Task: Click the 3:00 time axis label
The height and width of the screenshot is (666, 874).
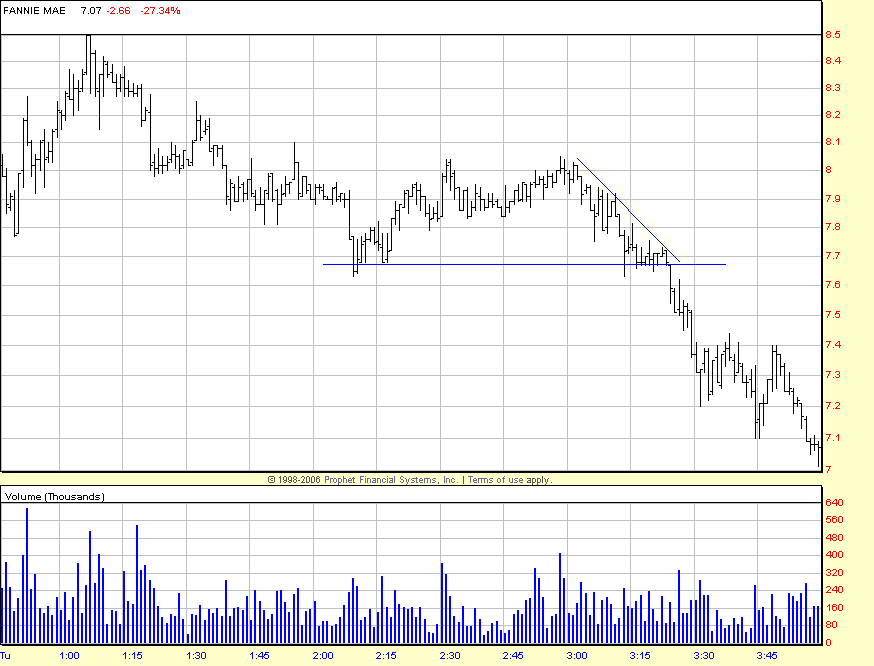Action: pyautogui.click(x=577, y=655)
